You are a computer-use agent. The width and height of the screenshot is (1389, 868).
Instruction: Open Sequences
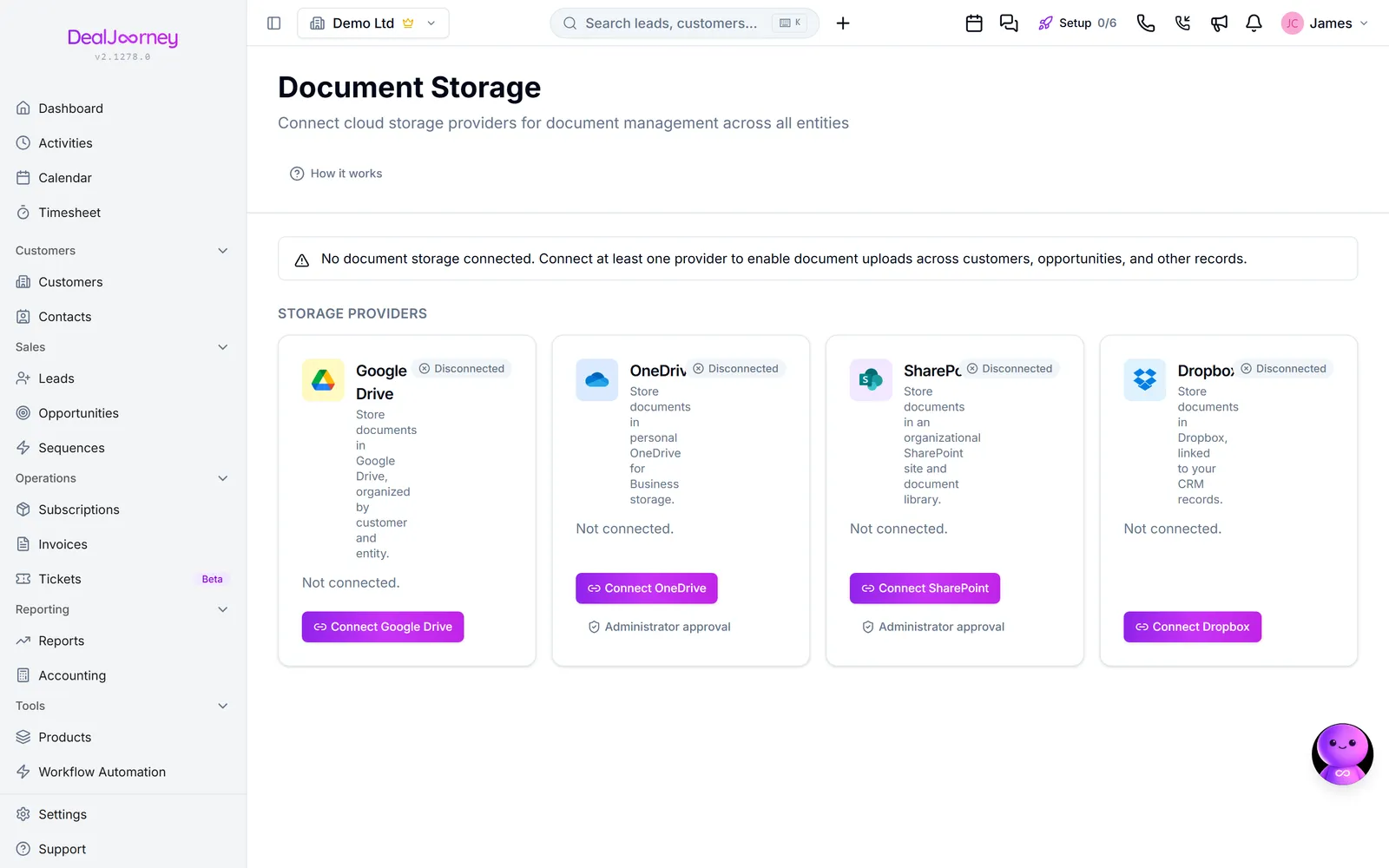[x=122, y=448]
